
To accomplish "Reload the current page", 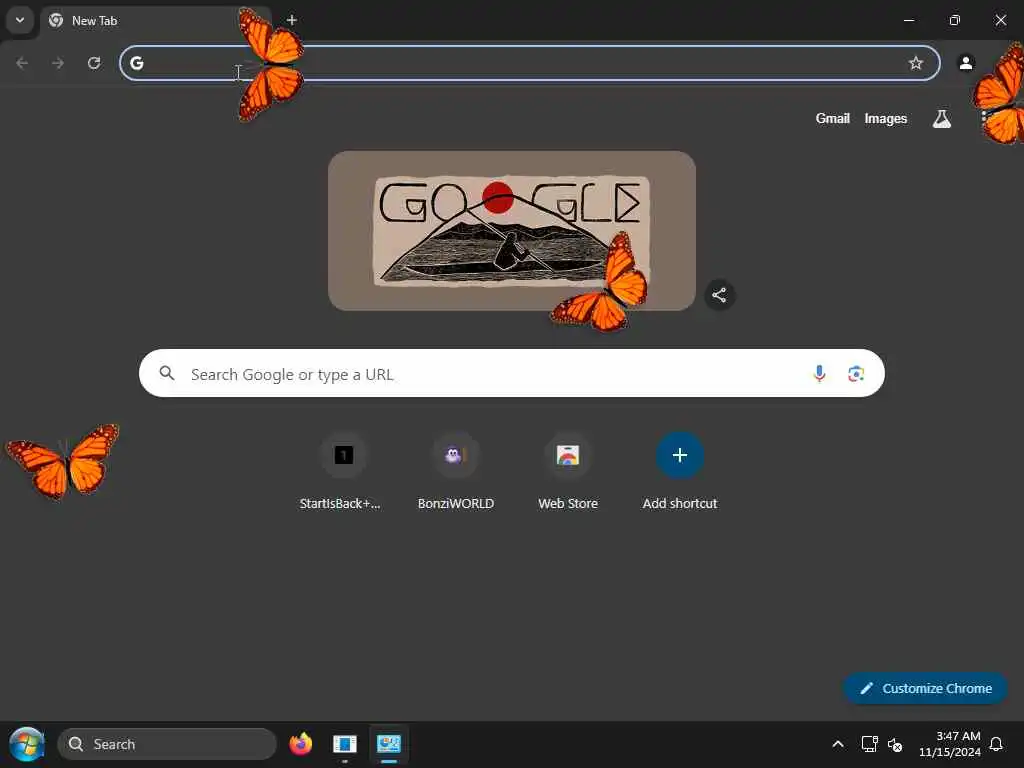I will (94, 63).
